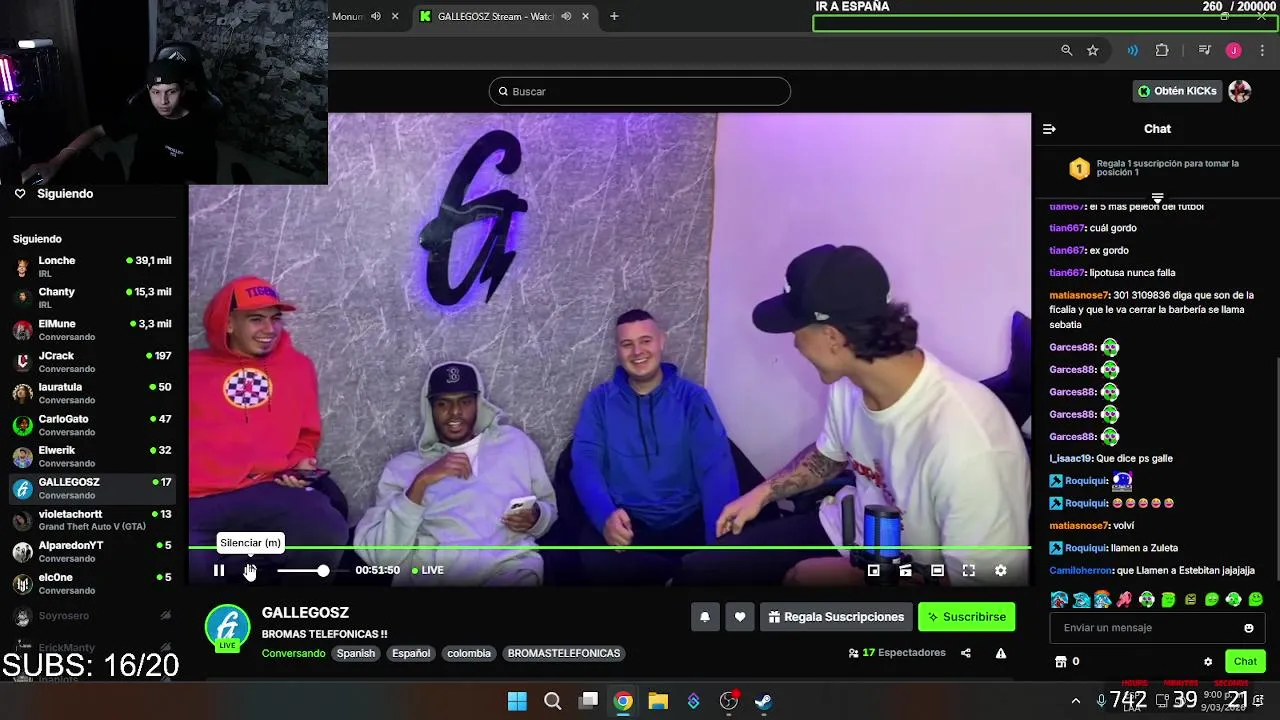Viewport: 1280px width, 720px height.
Task: Type in Enviar un mensaje field
Action: coord(1147,628)
